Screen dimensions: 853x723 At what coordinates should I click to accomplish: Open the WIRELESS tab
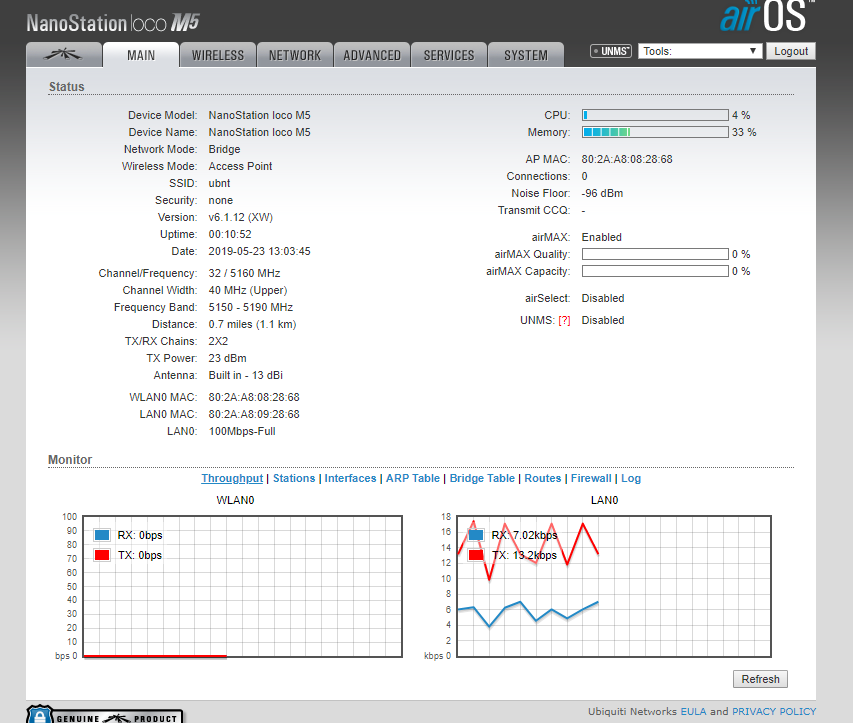pyautogui.click(x=218, y=55)
